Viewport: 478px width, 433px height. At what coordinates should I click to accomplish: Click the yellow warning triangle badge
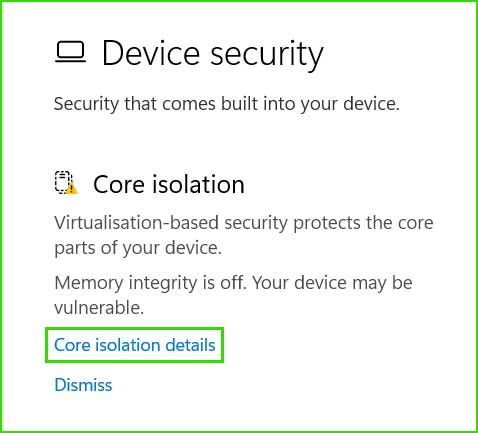point(71,189)
